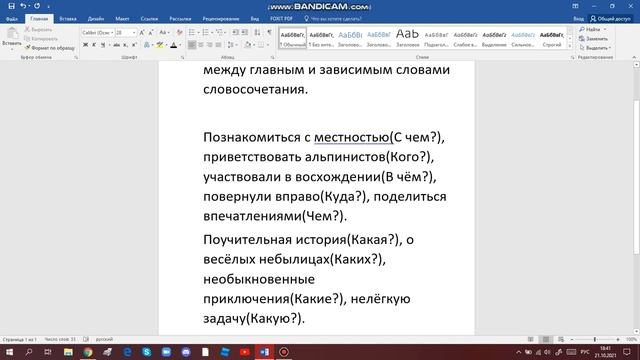Screen dimensions: 640x360
Task: Apply the Строгий style
Action: [x=551, y=38]
